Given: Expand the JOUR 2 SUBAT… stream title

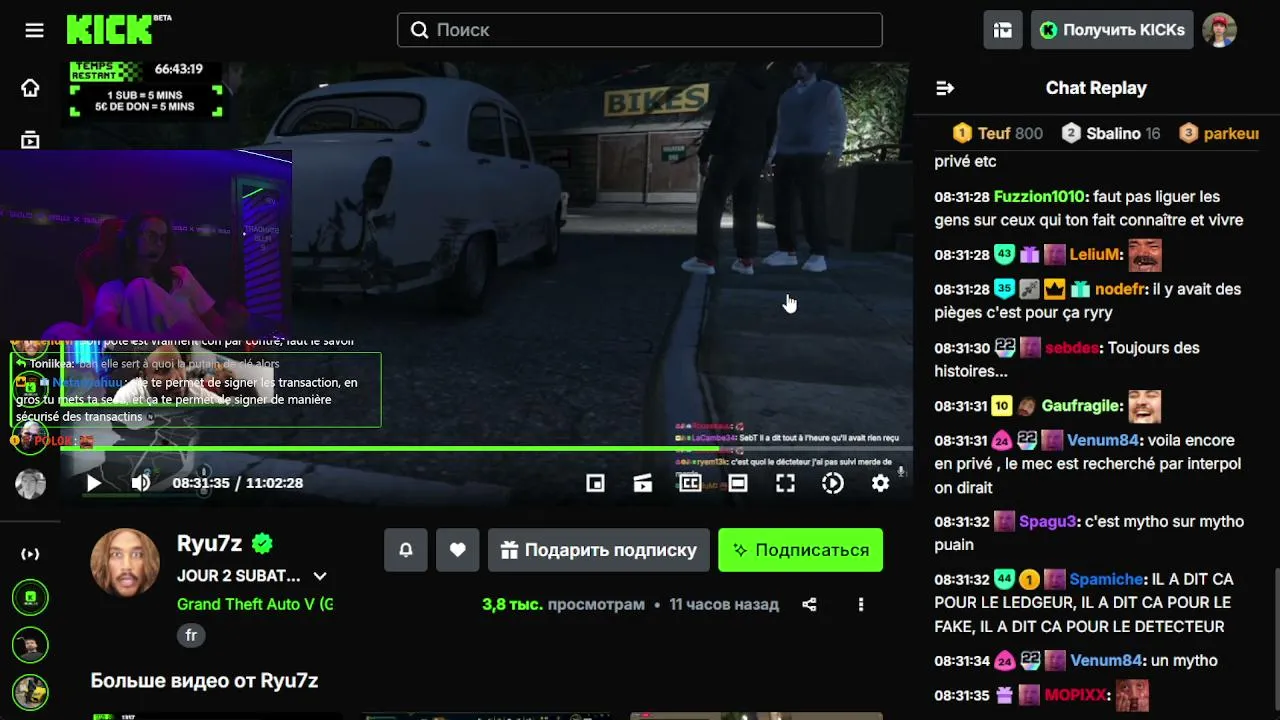Looking at the screenshot, I should (320, 576).
